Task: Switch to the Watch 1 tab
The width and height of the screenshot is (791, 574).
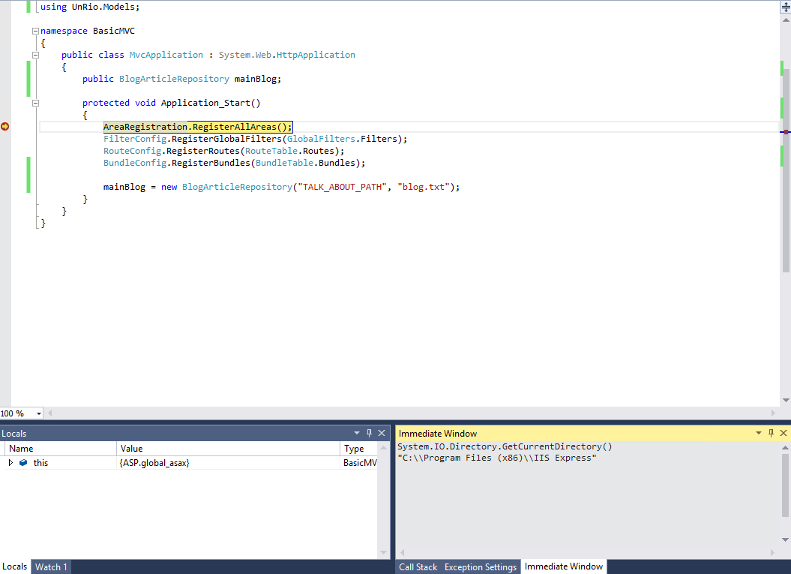Action: click(51, 567)
